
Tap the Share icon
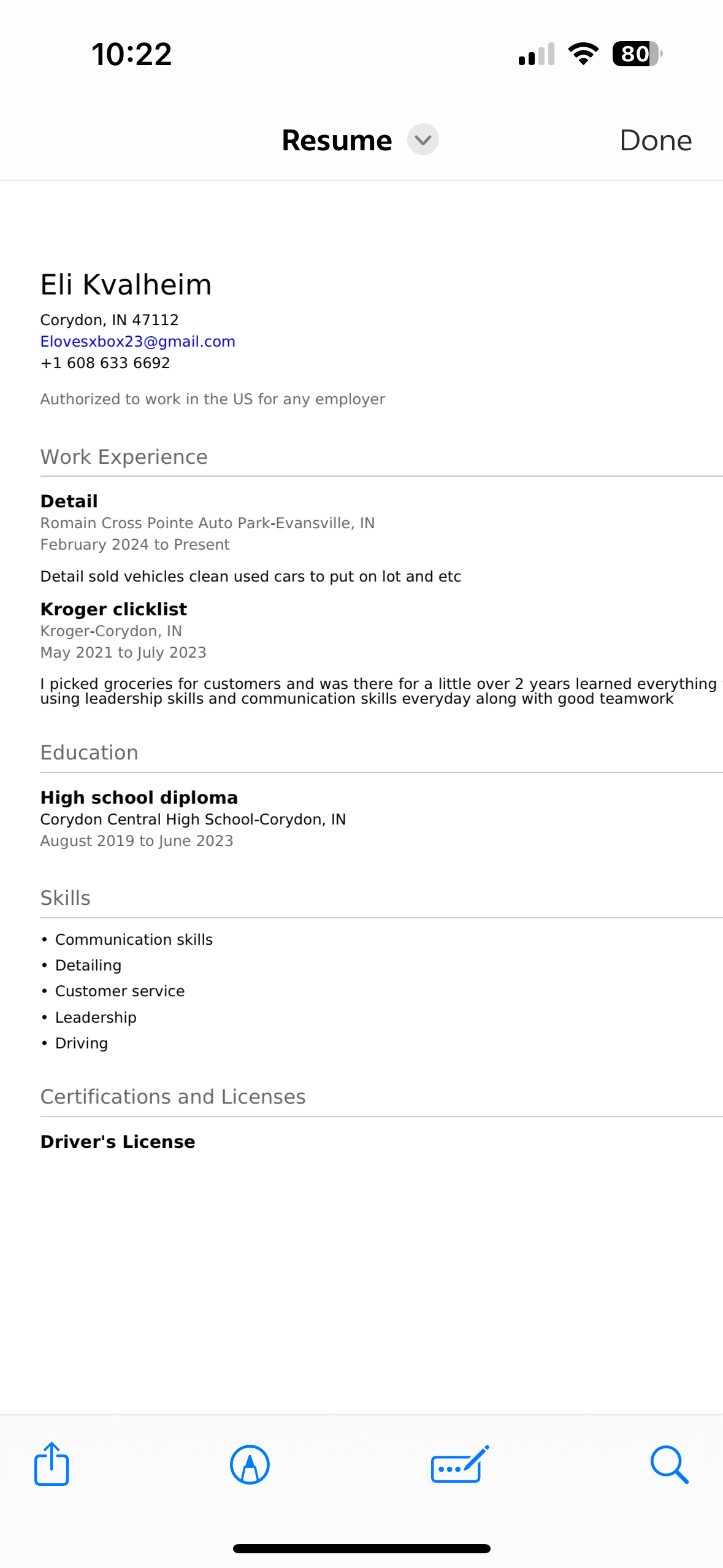[x=52, y=1464]
